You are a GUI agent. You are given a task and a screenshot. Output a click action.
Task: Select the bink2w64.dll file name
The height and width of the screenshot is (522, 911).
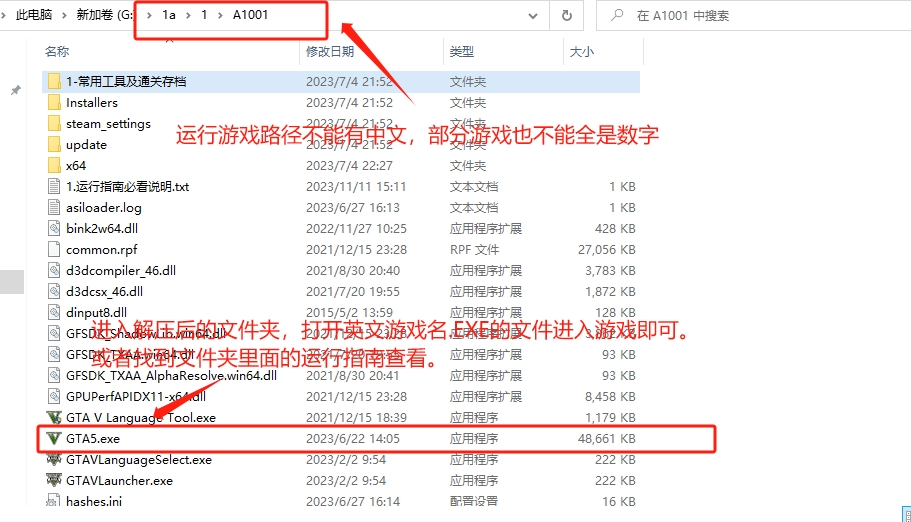[x=102, y=228]
